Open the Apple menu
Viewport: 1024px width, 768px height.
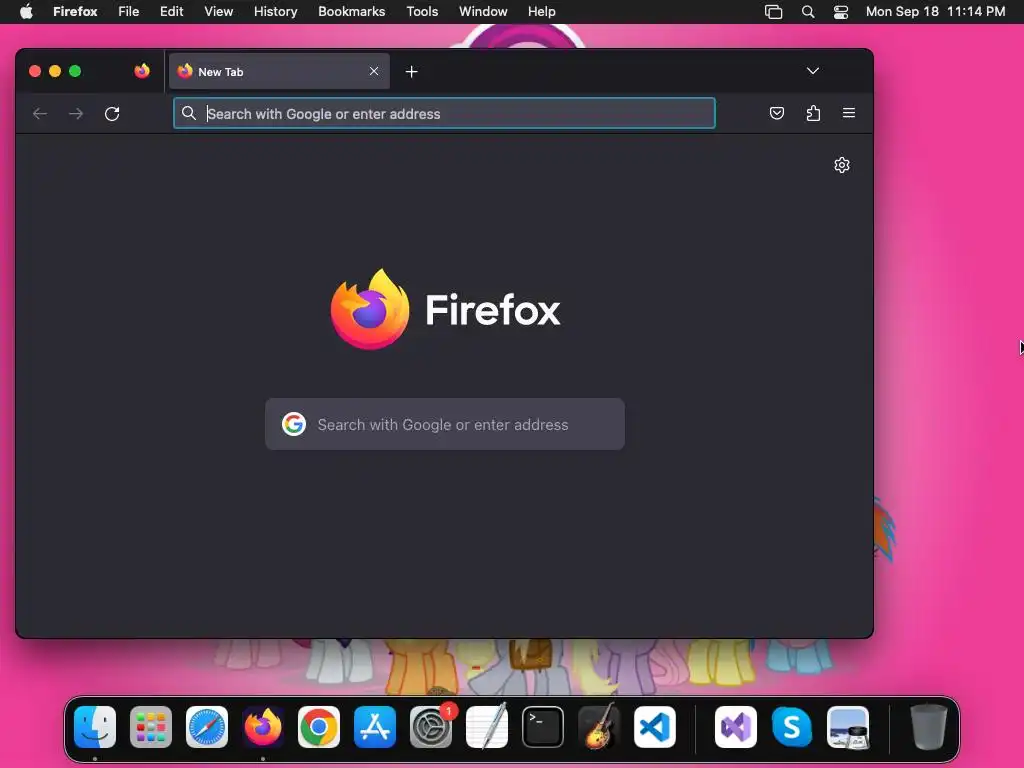[26, 11]
